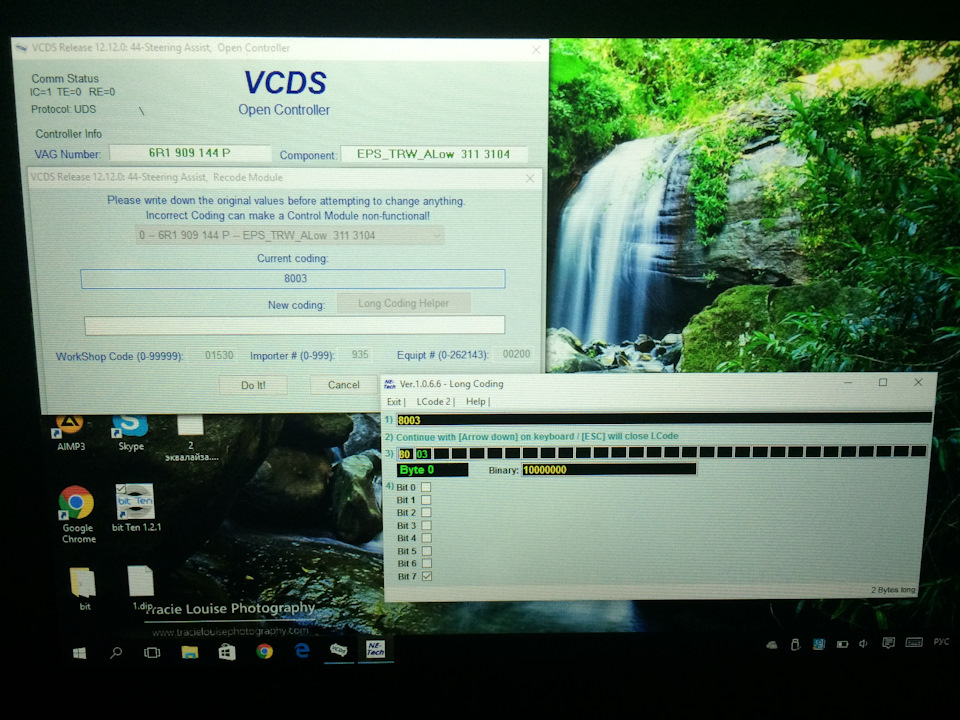
Task: Click the Importer number field 935
Action: [x=360, y=354]
